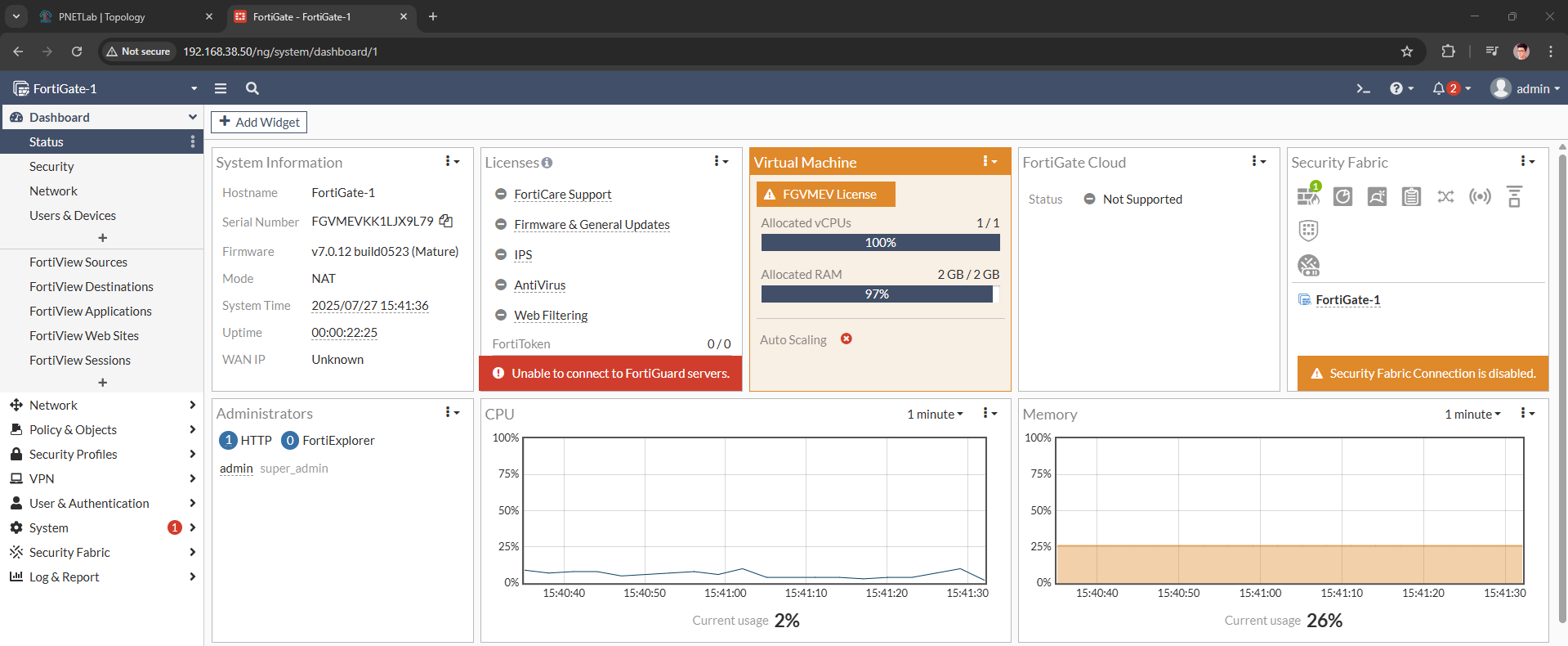Image resolution: width=1568 pixels, height=646 pixels.
Task: Bookmark this page with star icon
Action: pos(1407,52)
